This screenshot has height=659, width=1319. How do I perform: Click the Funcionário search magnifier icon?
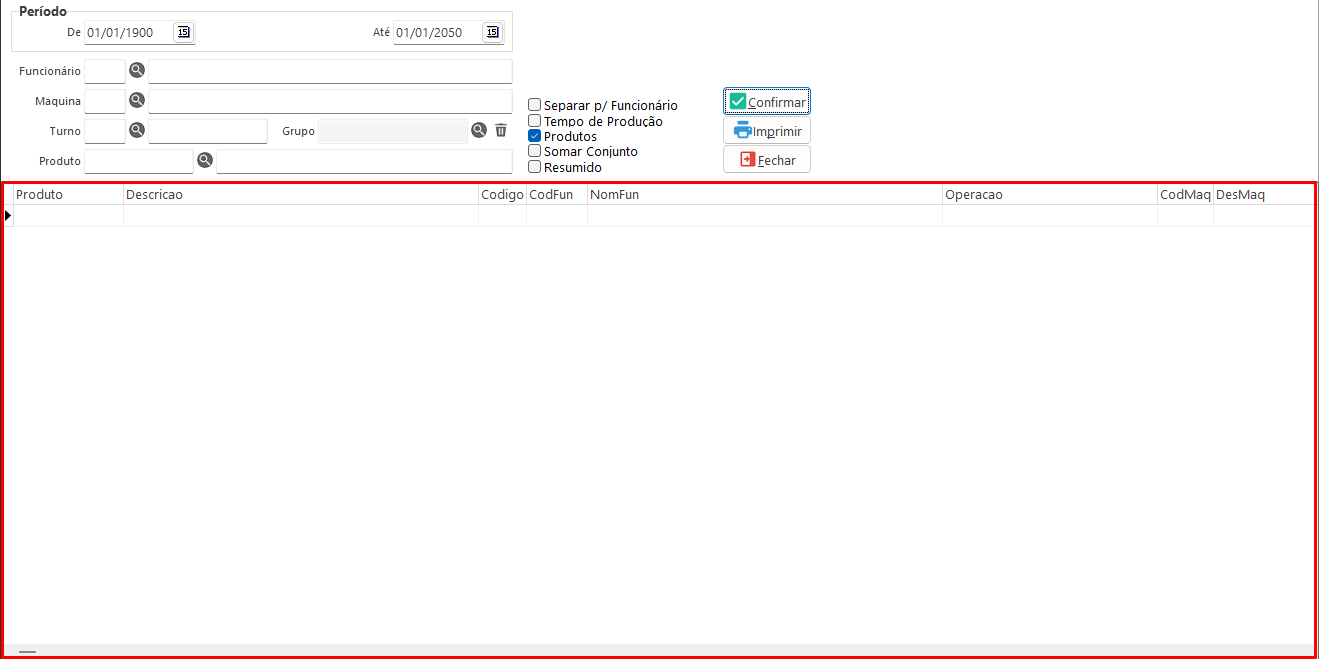coord(137,71)
